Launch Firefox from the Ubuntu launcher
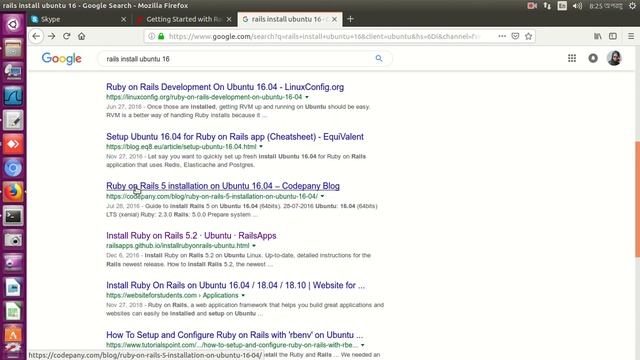The width and height of the screenshot is (640, 360). tap(13, 192)
